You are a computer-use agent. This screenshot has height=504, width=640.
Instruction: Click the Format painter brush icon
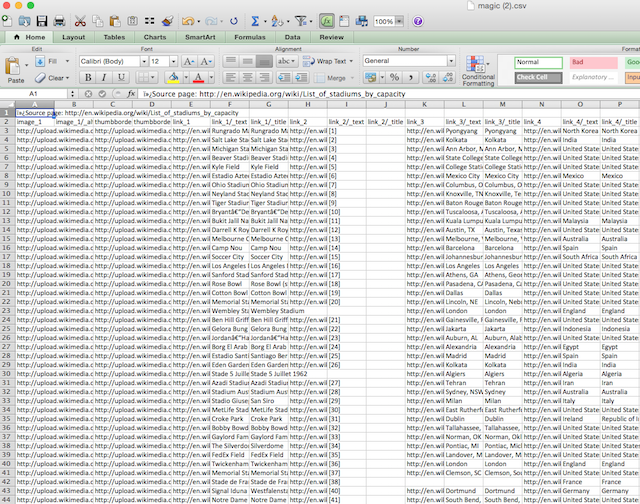coord(167,21)
